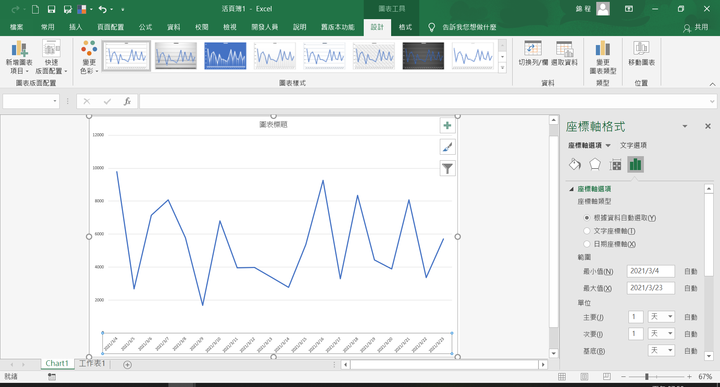The image size is (720, 387).
Task: Click the zoom out minus button
Action: click(x=623, y=376)
